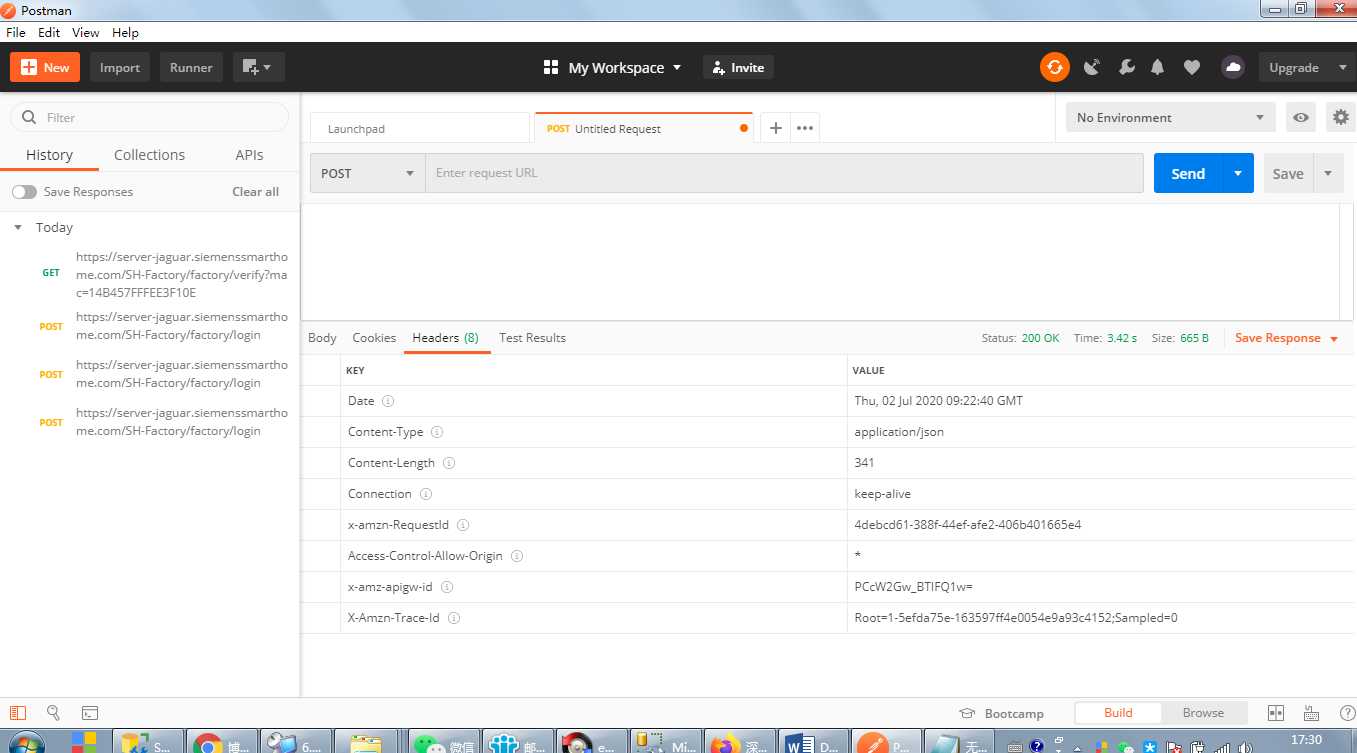Click the info icon beside x-amzn-RequestId
The image size is (1357, 753).
pyautogui.click(x=463, y=525)
